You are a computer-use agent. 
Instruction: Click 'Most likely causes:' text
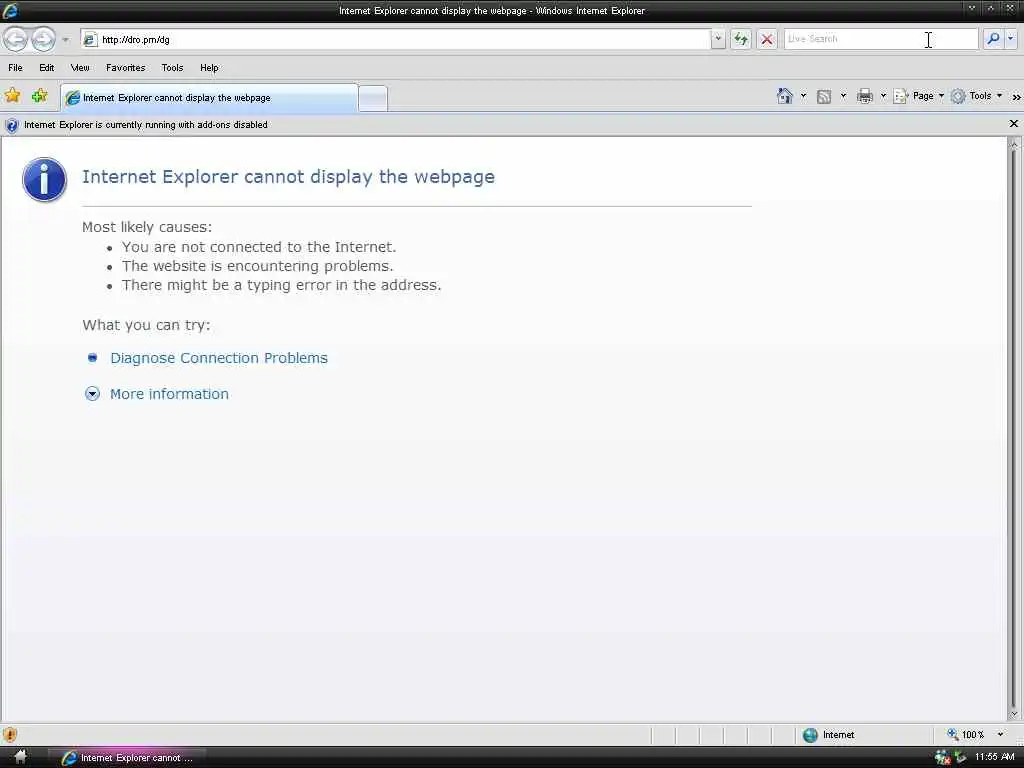coord(147,227)
